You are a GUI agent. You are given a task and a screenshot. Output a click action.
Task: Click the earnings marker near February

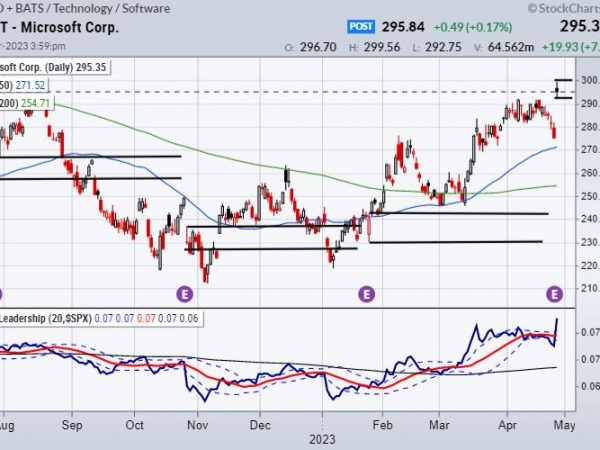click(x=366, y=294)
